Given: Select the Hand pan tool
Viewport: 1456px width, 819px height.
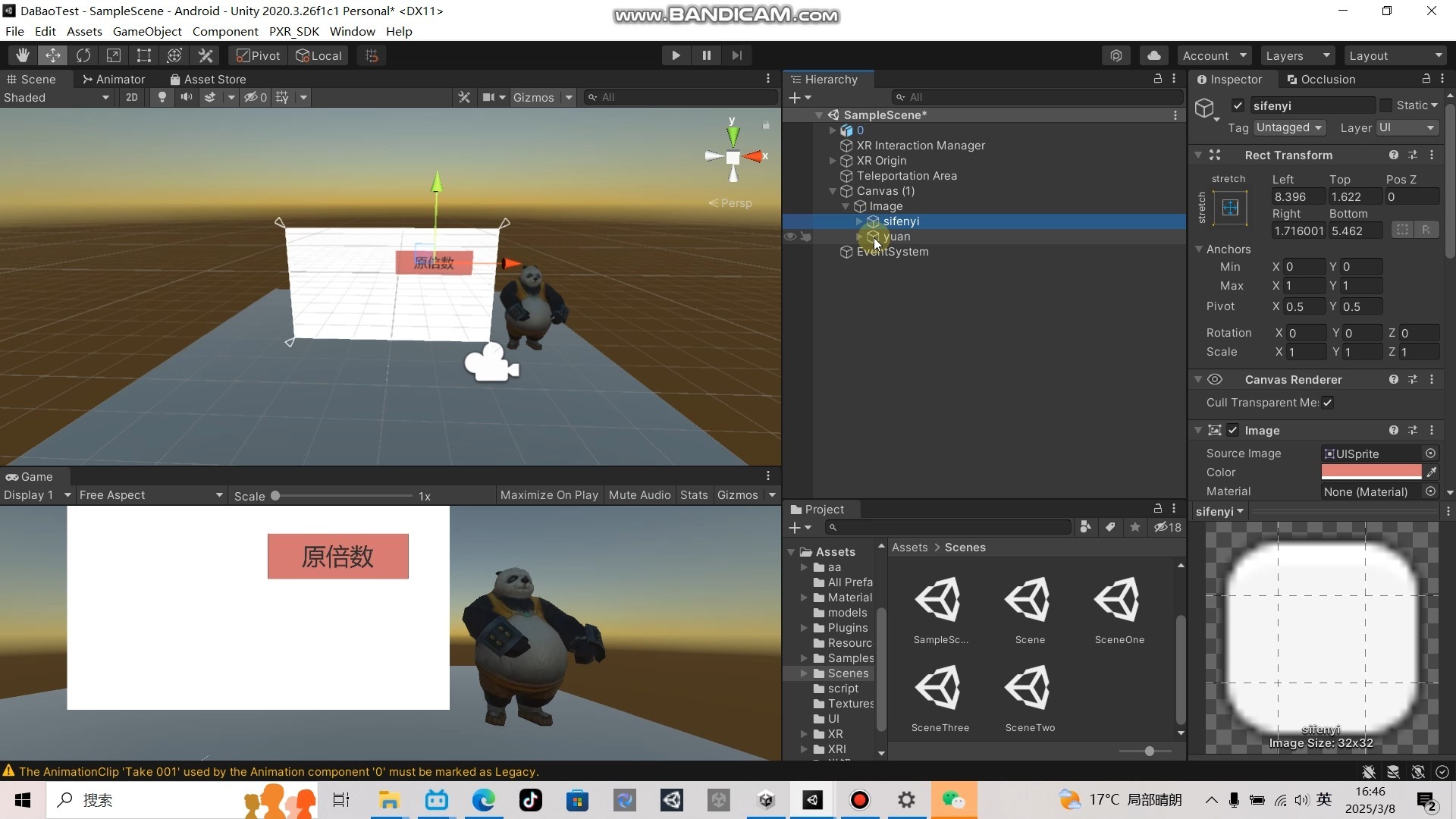Looking at the screenshot, I should point(21,55).
